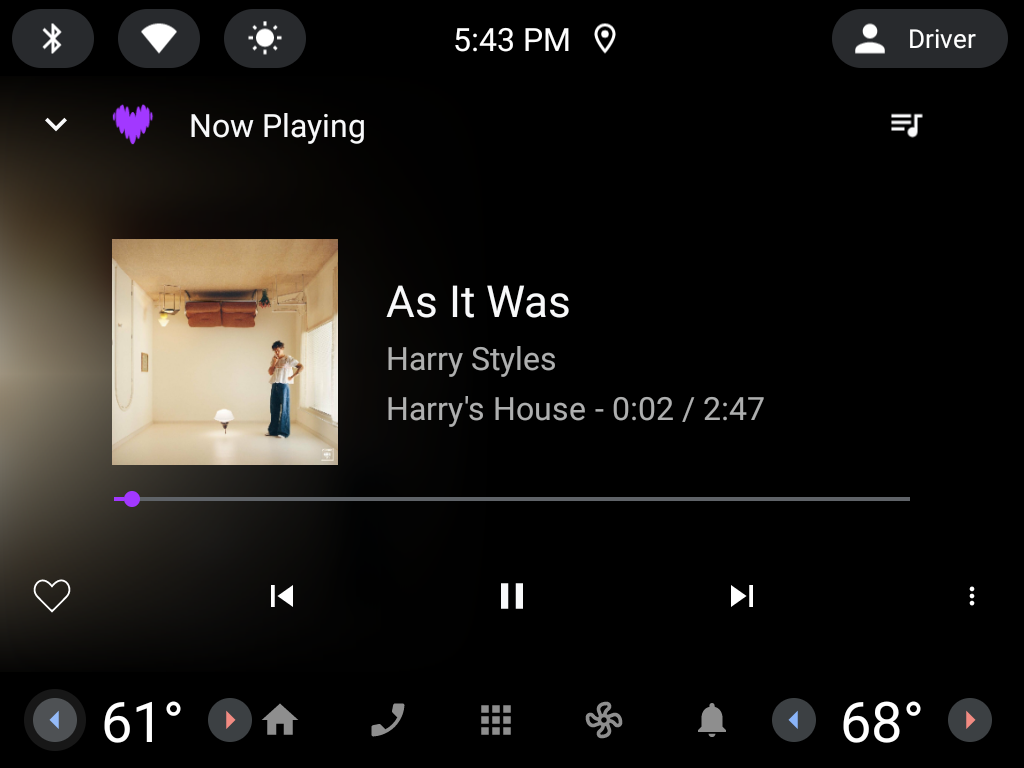Screen dimensions: 1024x768
Task: Open the notifications bell
Action: 712,720
